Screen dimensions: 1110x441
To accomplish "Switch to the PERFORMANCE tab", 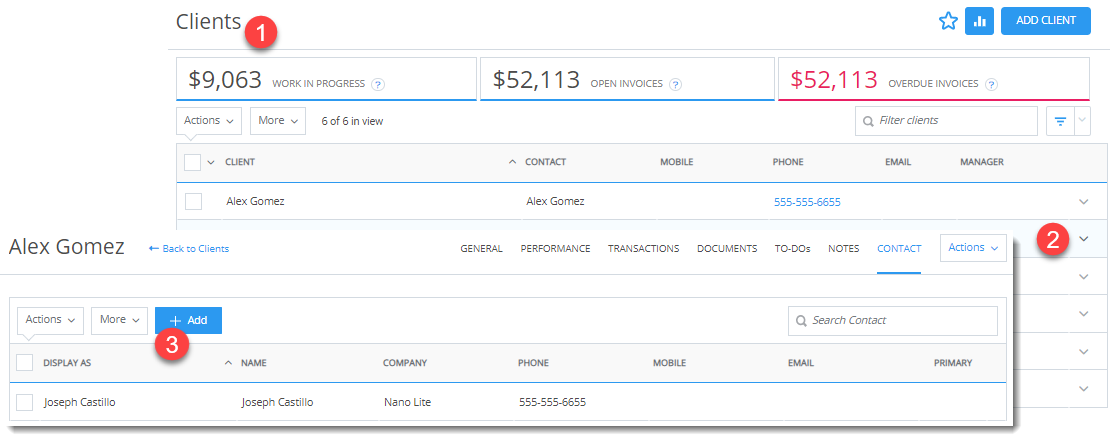I will click(x=555, y=248).
